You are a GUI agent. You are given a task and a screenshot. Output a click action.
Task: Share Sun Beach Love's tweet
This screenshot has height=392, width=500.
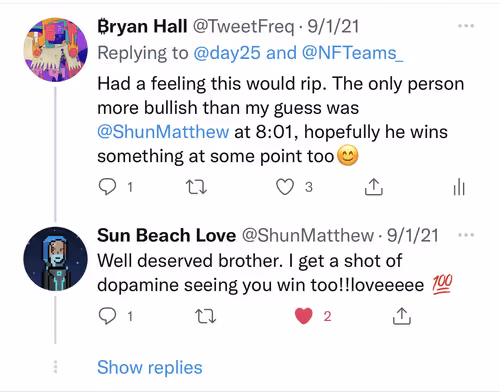point(402,316)
